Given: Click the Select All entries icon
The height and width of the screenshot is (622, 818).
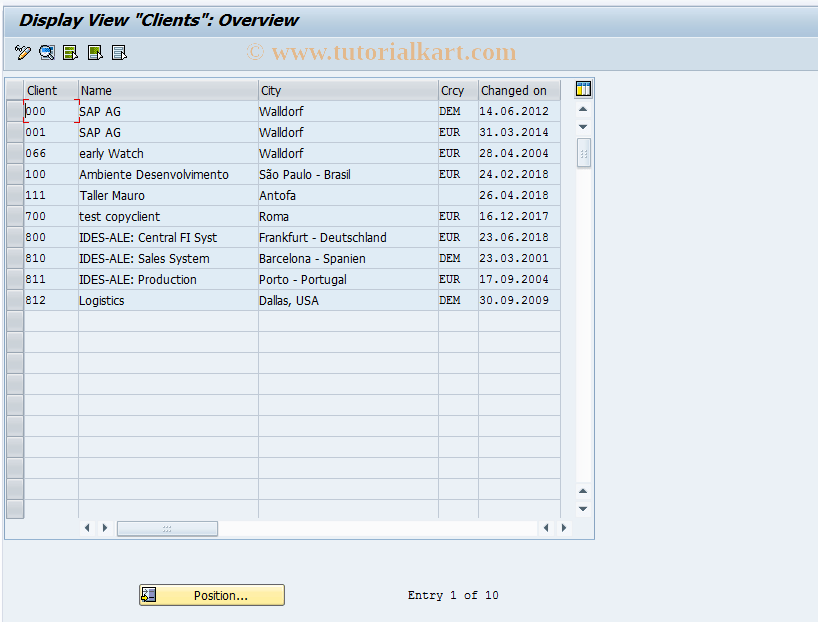Looking at the screenshot, I should point(69,52).
